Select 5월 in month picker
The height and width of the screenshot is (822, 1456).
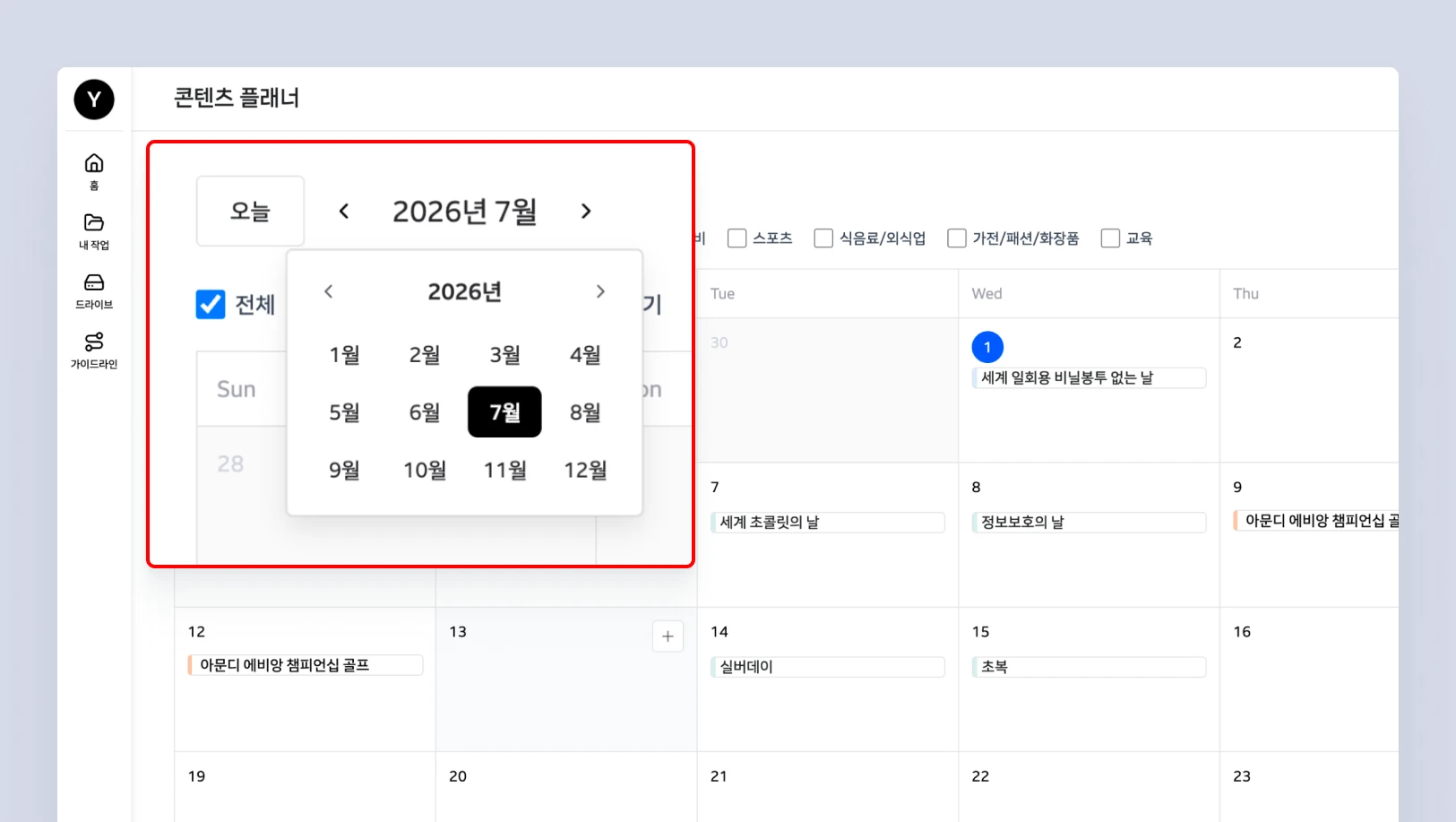point(344,412)
